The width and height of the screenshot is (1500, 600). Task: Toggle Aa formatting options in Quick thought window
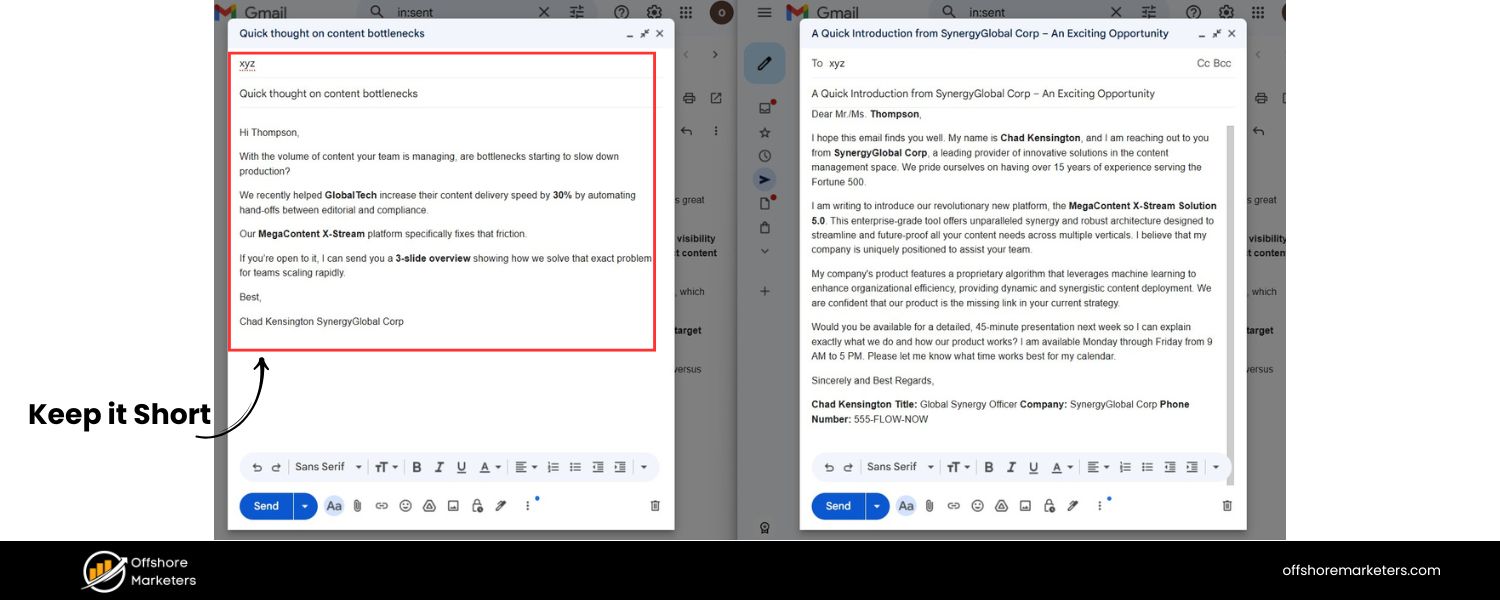pos(334,506)
